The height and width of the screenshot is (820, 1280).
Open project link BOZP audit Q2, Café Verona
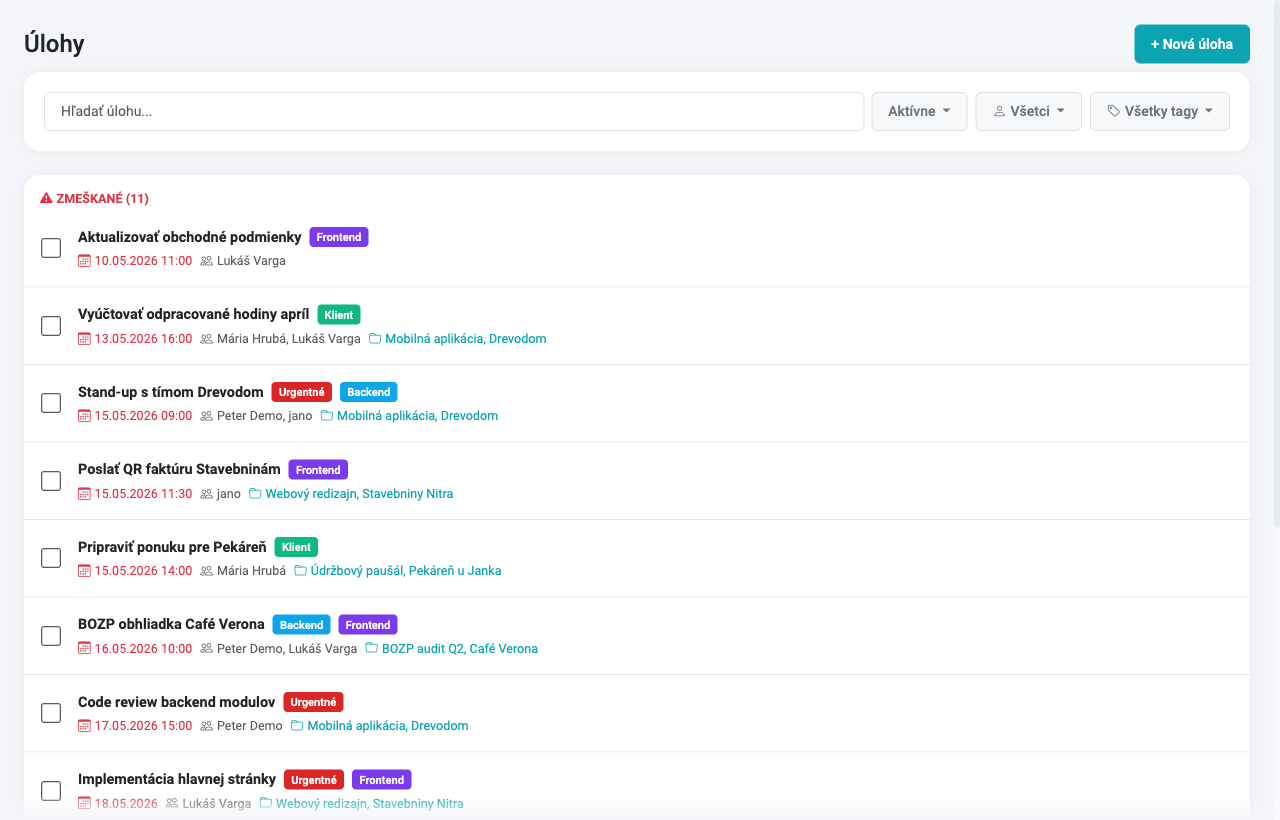click(460, 649)
